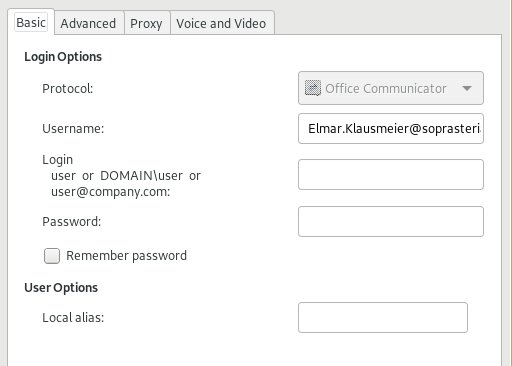This screenshot has width=512, height=366.
Task: Click the Password label
Action: (72, 222)
